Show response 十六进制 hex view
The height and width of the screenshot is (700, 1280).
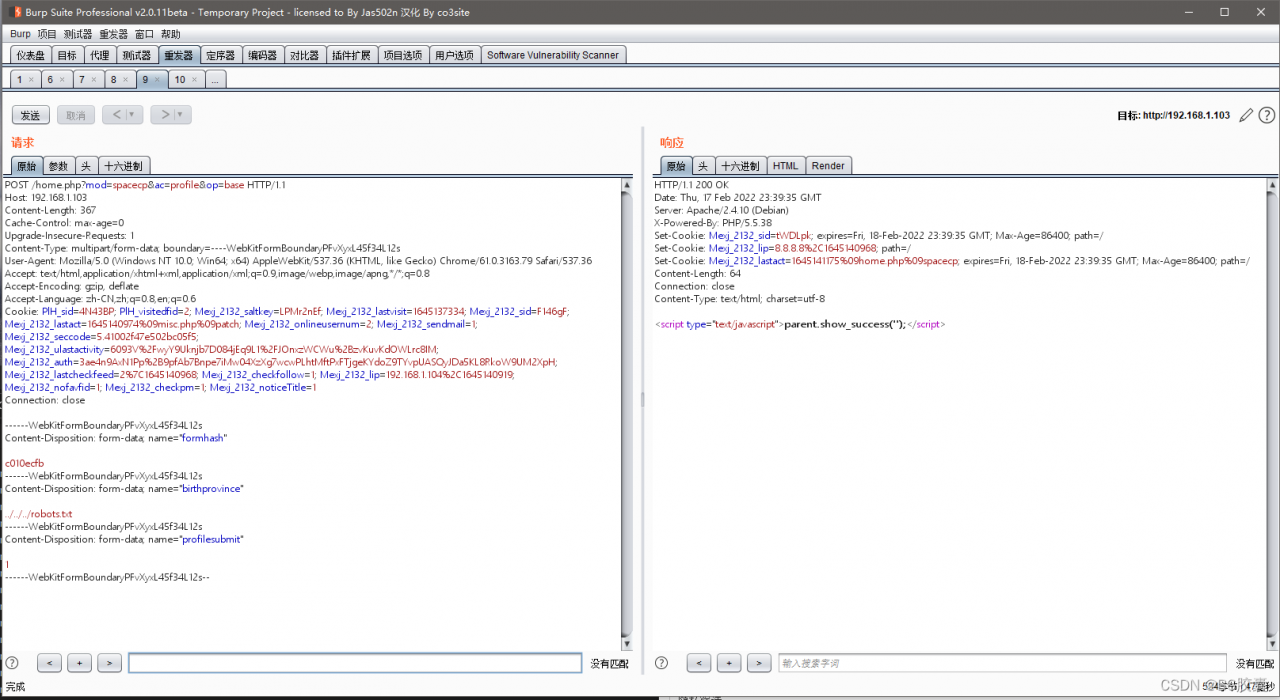(x=740, y=166)
